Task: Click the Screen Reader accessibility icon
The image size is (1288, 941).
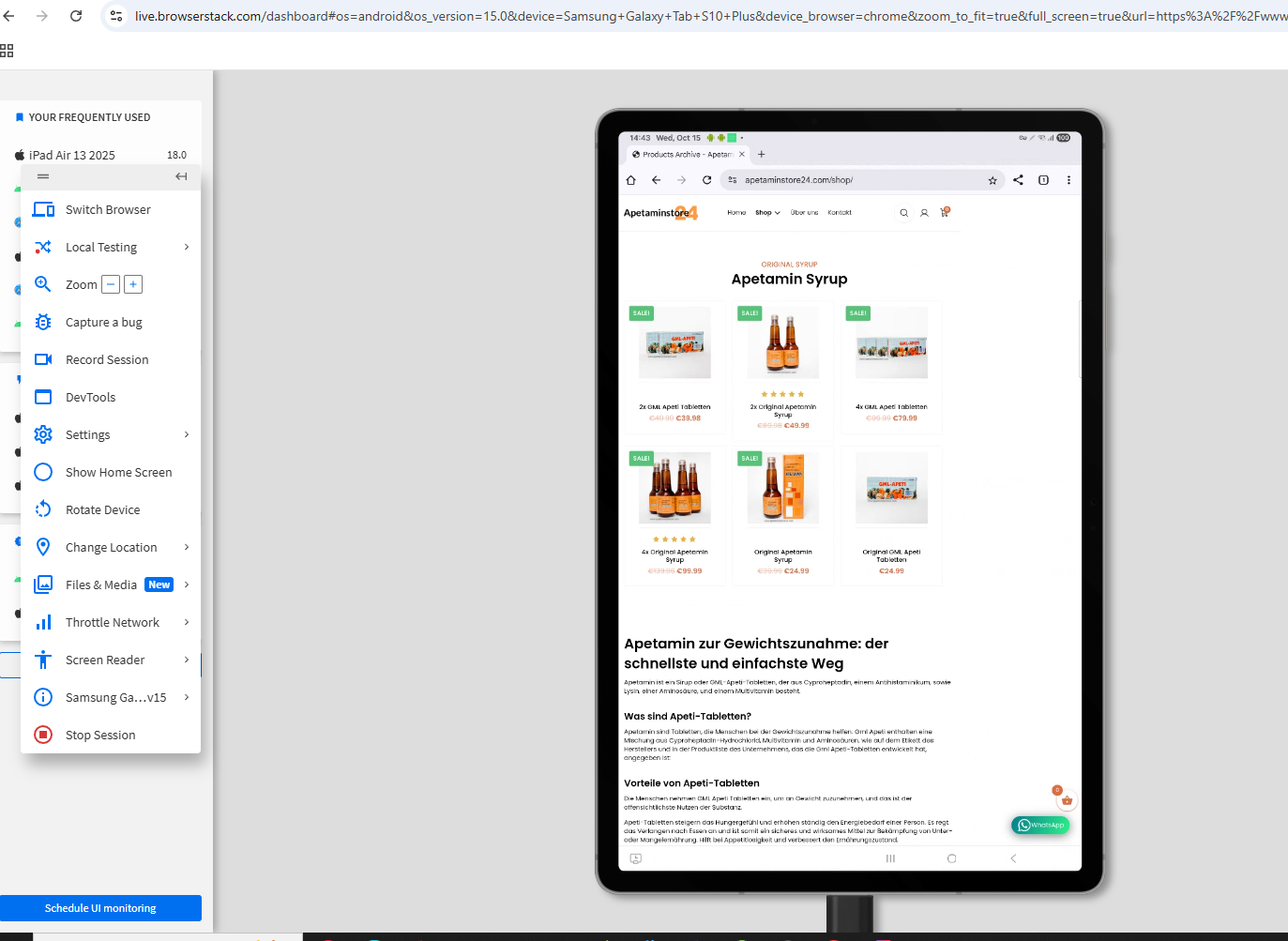Action: click(x=43, y=660)
